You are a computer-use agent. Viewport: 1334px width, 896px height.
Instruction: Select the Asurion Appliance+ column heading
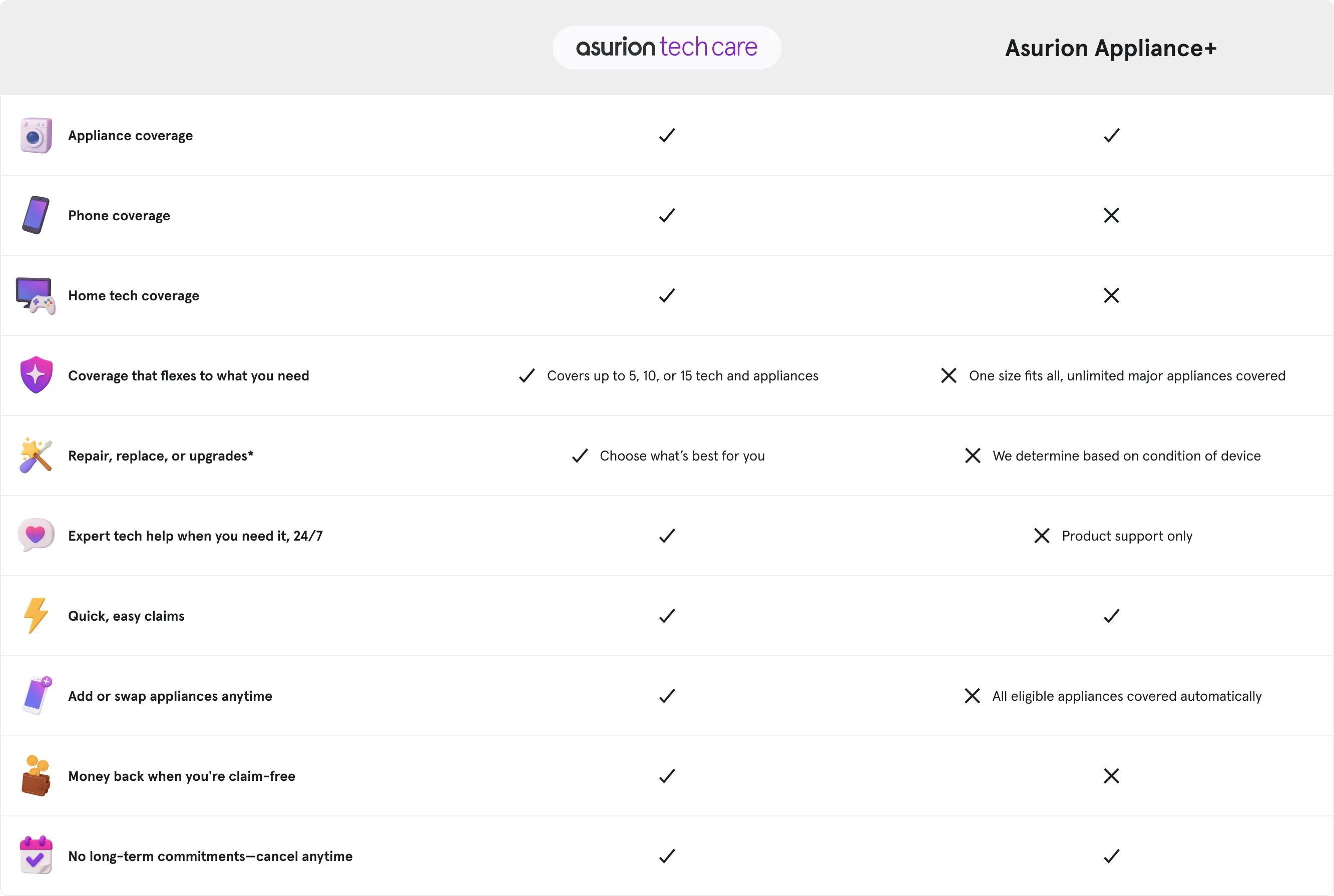tap(1111, 48)
